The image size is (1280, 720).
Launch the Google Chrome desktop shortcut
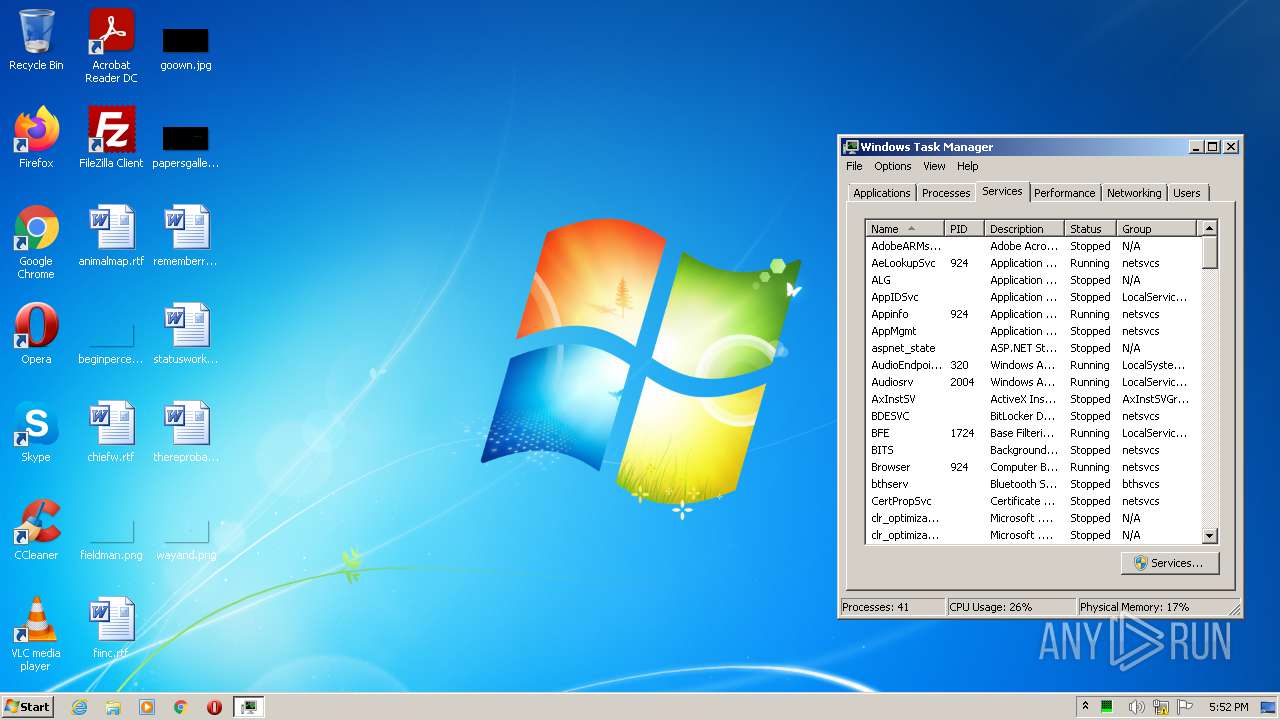coord(36,242)
